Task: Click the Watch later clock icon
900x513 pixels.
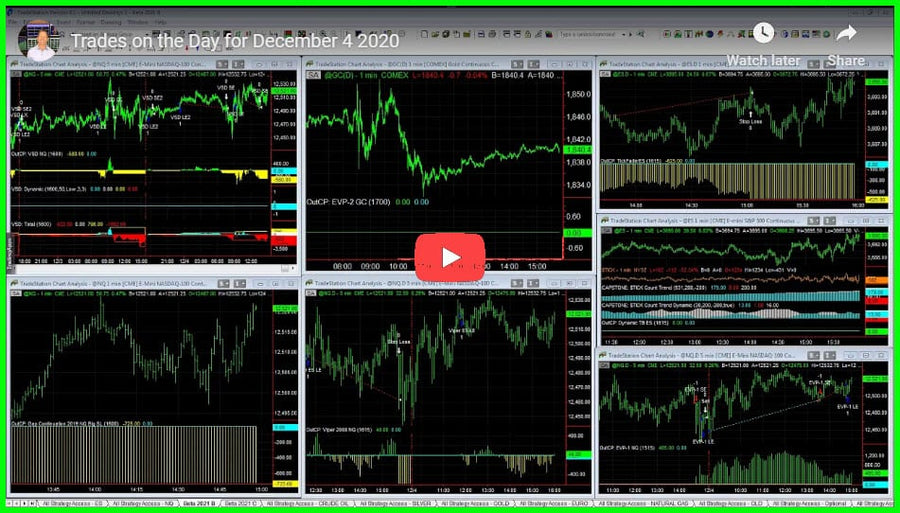Action: click(763, 33)
